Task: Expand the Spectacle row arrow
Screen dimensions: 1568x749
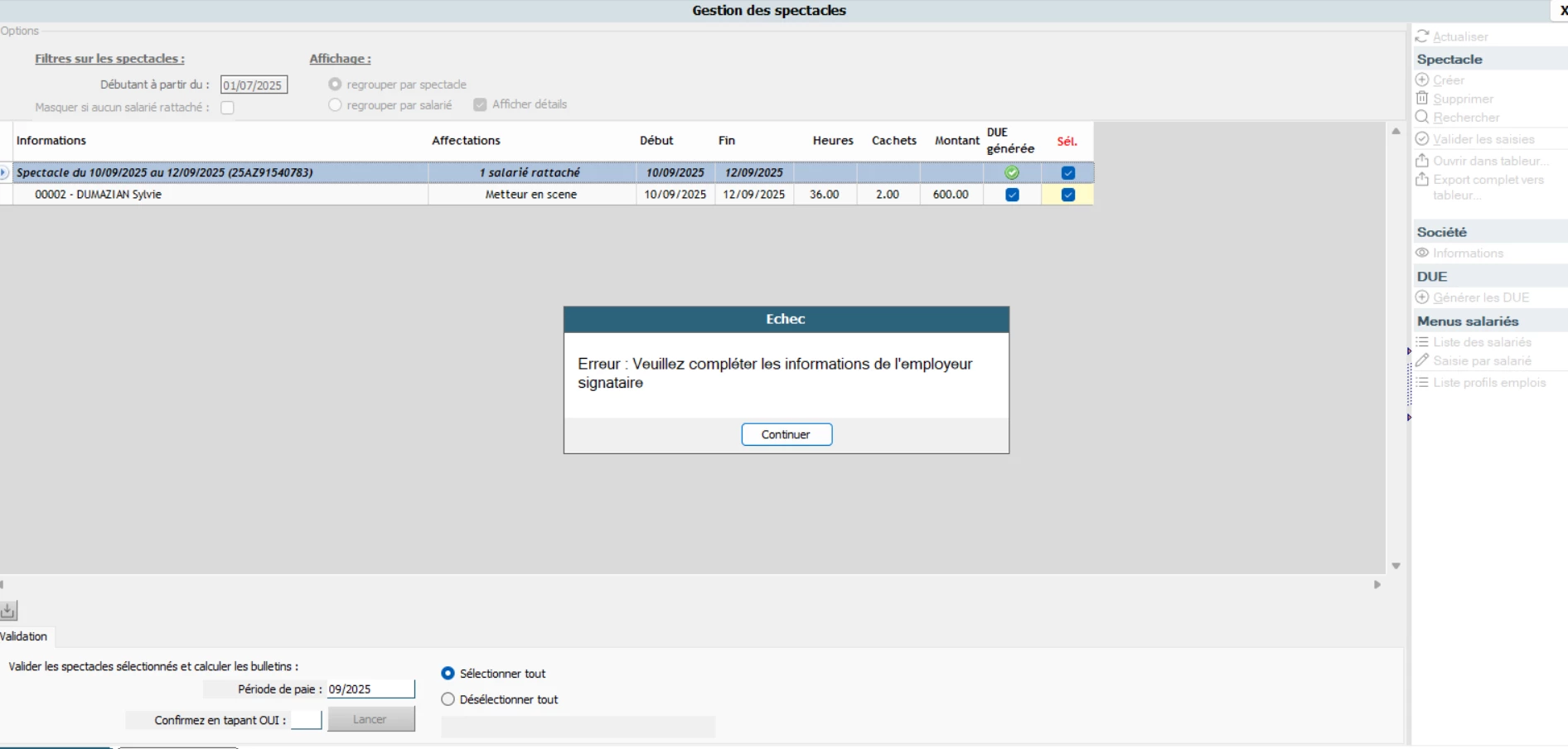Action: [4, 172]
